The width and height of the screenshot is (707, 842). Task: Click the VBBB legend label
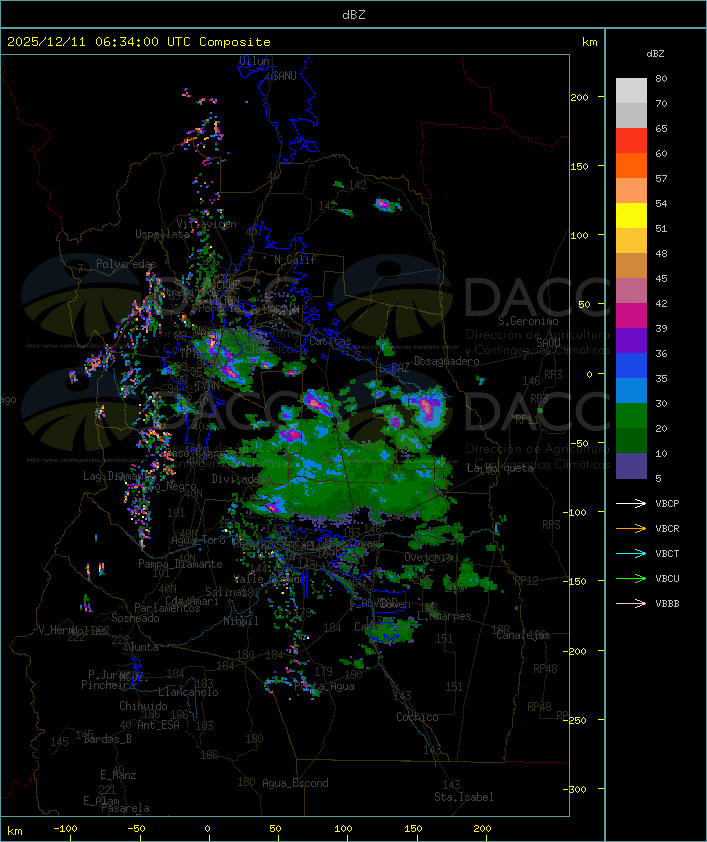coord(667,604)
